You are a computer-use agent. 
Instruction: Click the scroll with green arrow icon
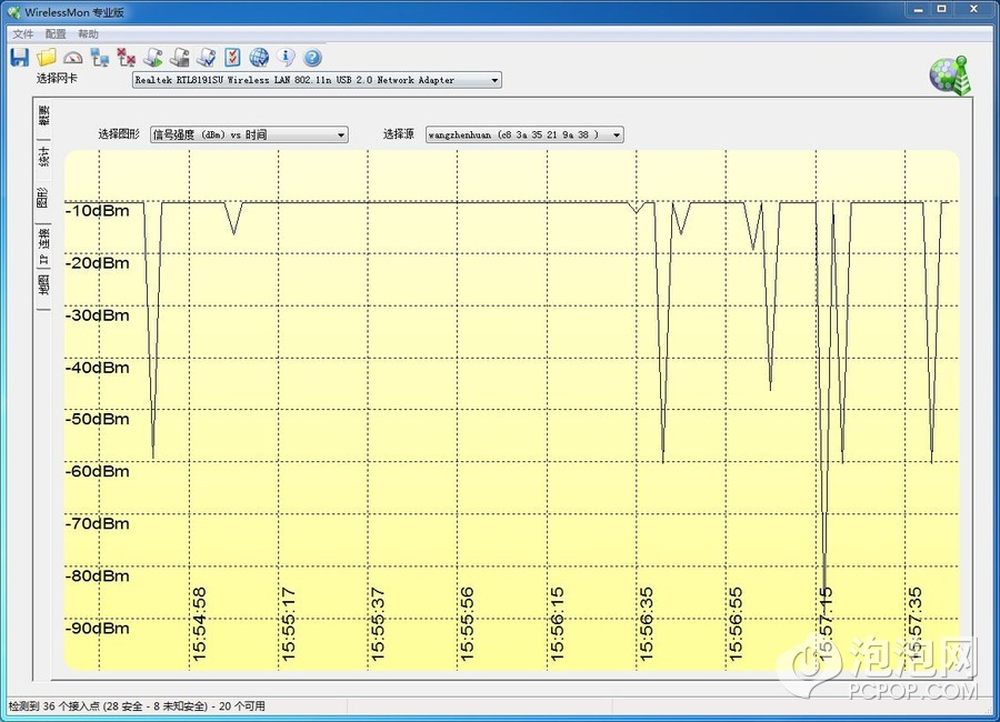click(x=152, y=57)
